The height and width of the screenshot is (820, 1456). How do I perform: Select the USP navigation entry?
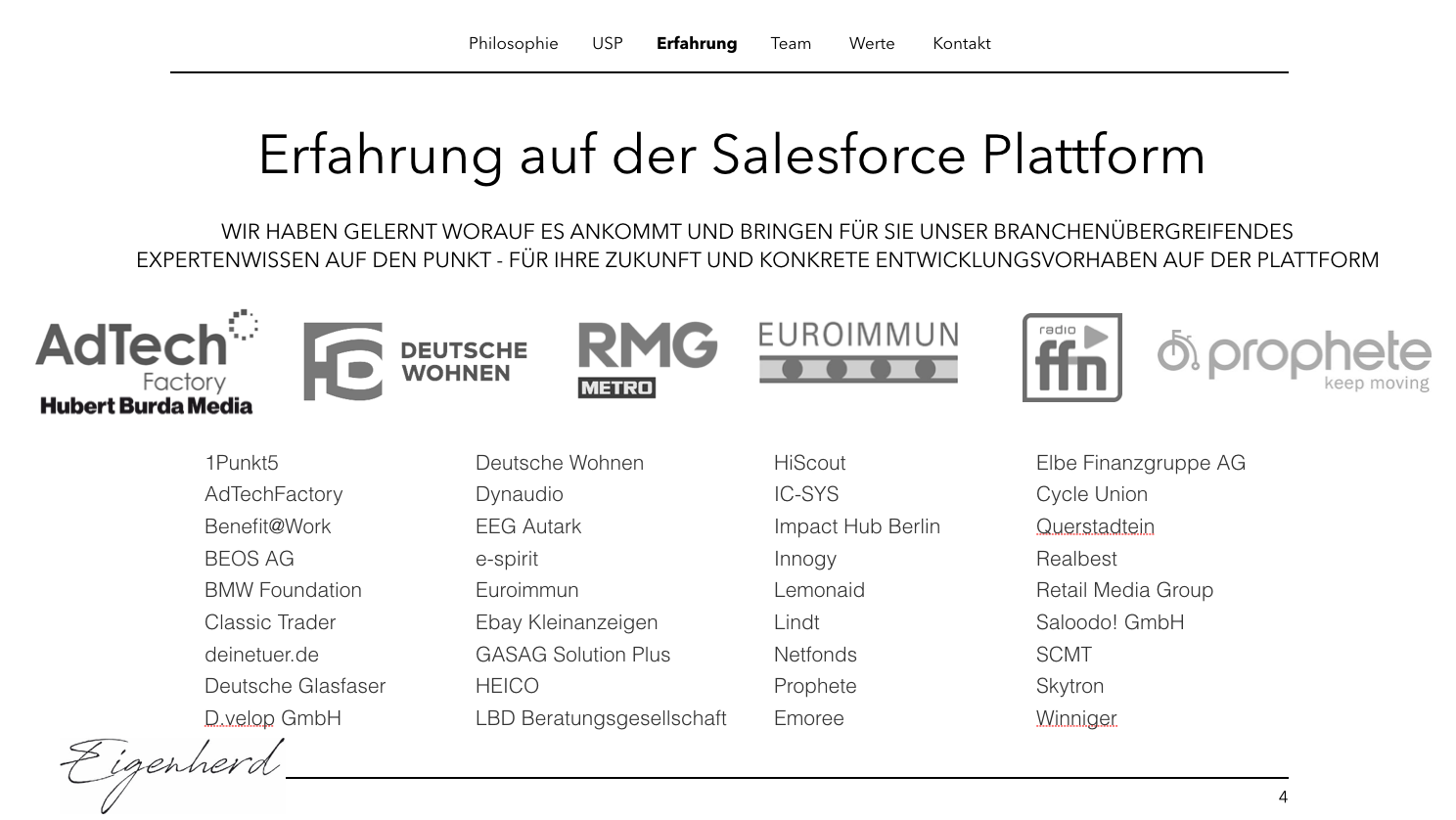[607, 43]
